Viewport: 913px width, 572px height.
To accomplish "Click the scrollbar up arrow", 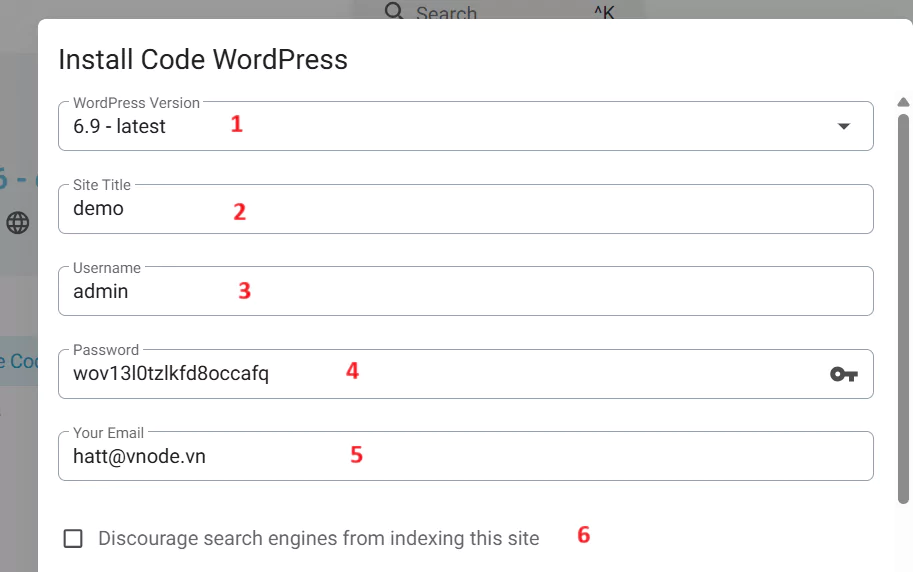I will click(x=903, y=102).
